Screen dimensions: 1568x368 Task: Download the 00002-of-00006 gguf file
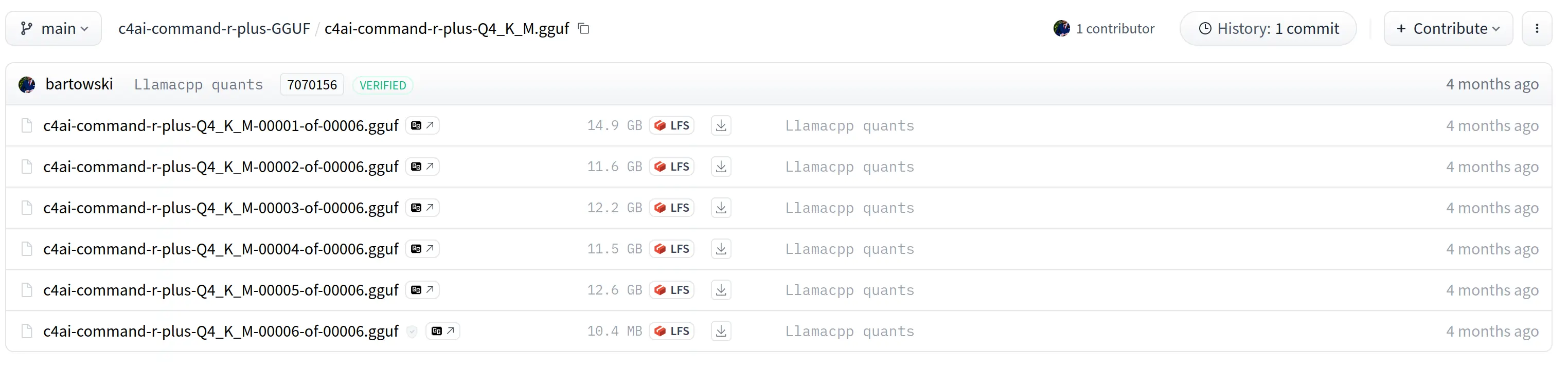click(721, 167)
